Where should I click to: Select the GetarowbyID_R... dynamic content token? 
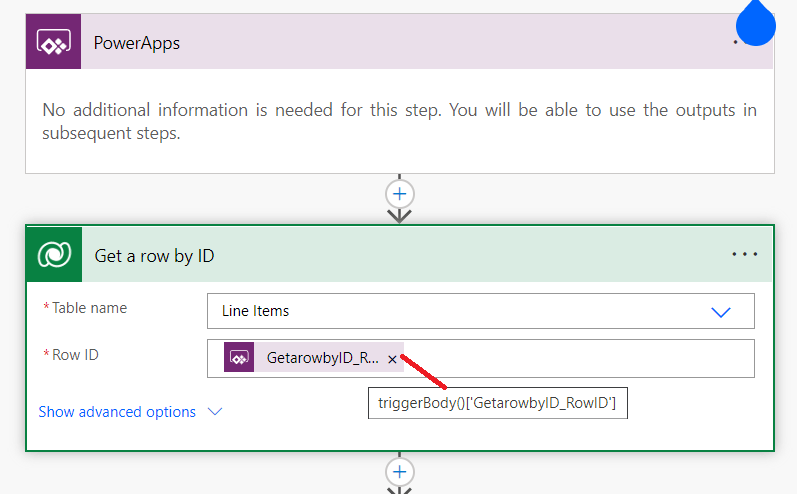click(x=322, y=358)
